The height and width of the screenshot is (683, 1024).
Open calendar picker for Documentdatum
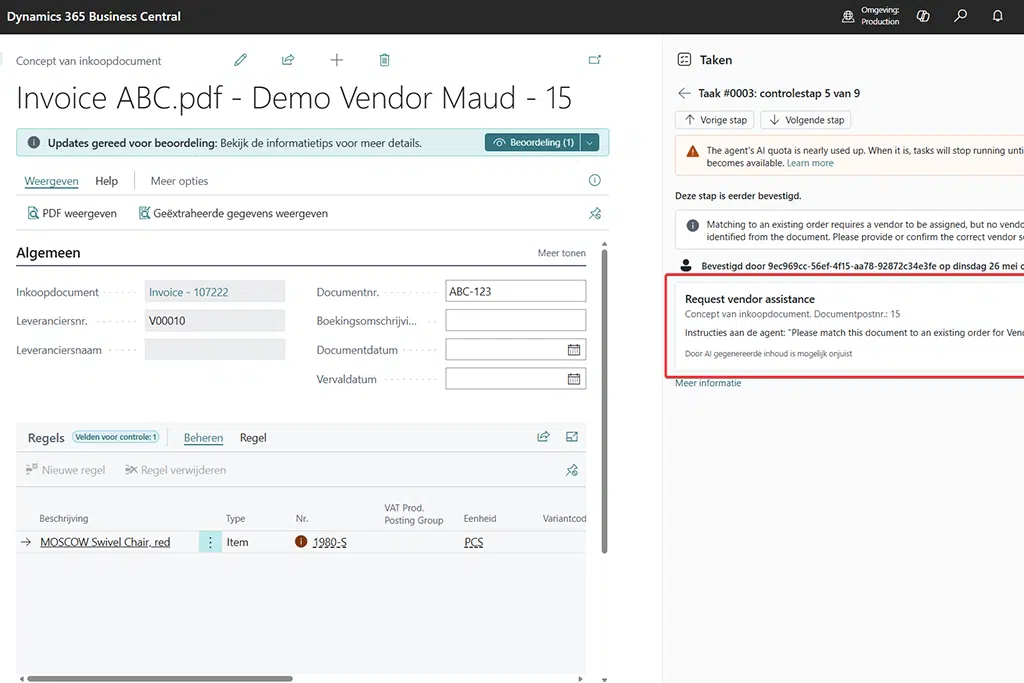(573, 350)
